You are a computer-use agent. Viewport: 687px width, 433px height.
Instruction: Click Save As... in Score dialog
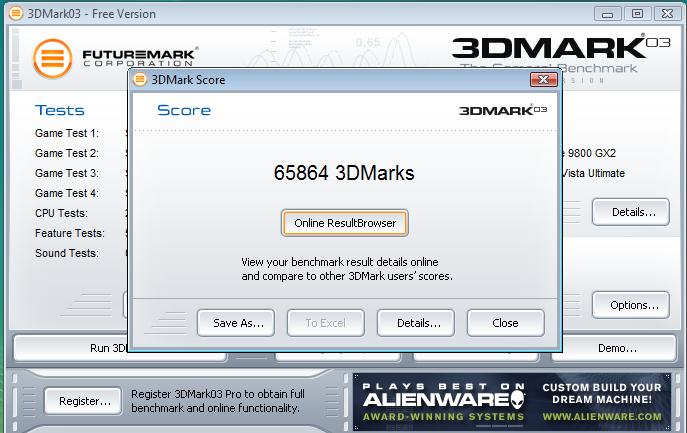click(236, 323)
